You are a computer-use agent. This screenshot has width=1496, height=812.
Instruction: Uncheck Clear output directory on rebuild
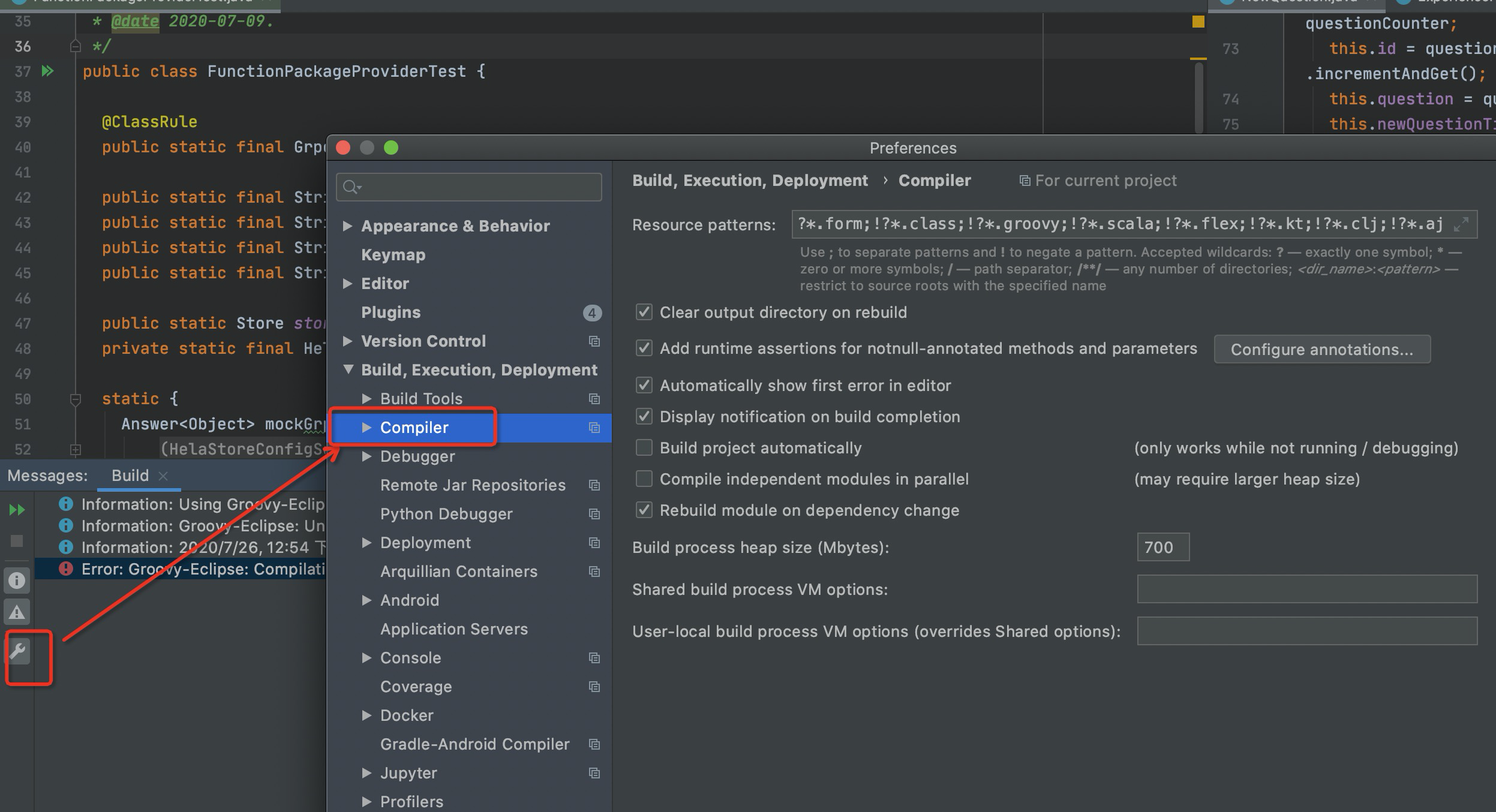tap(644, 312)
